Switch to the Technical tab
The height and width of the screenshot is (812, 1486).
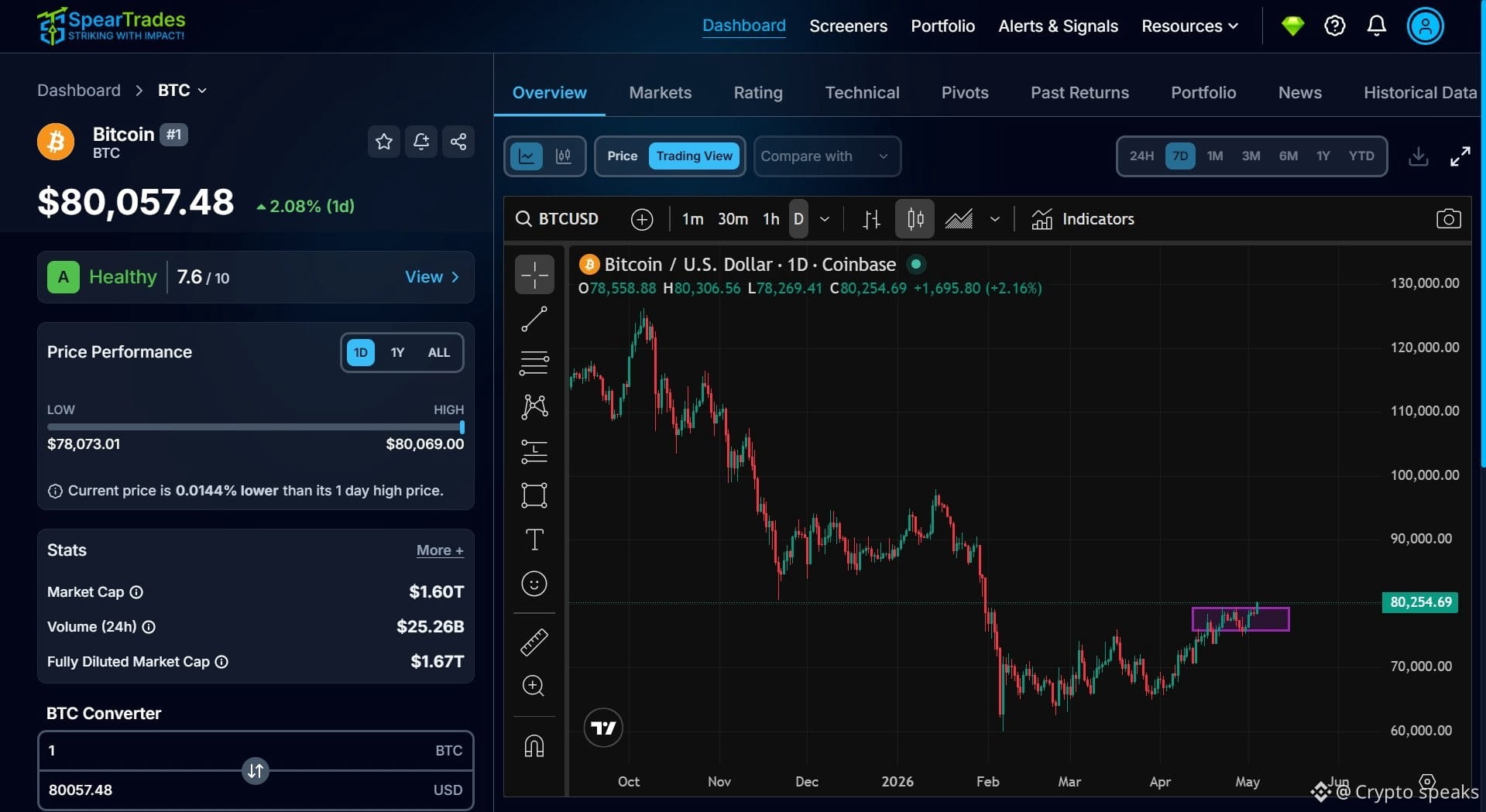[862, 93]
